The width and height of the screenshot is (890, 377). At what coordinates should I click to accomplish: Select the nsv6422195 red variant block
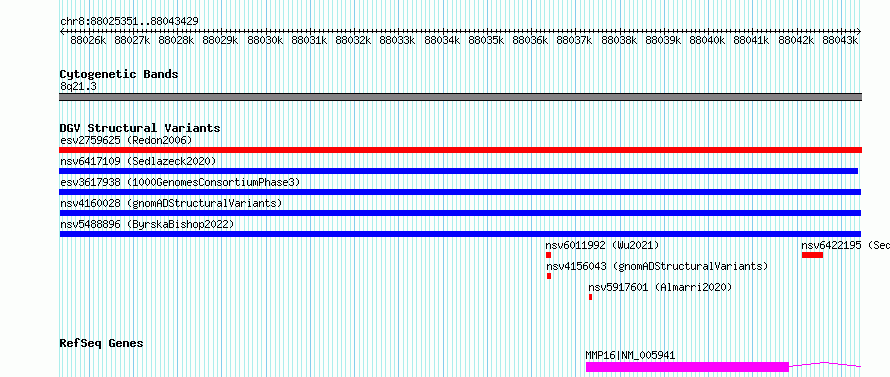point(812,255)
